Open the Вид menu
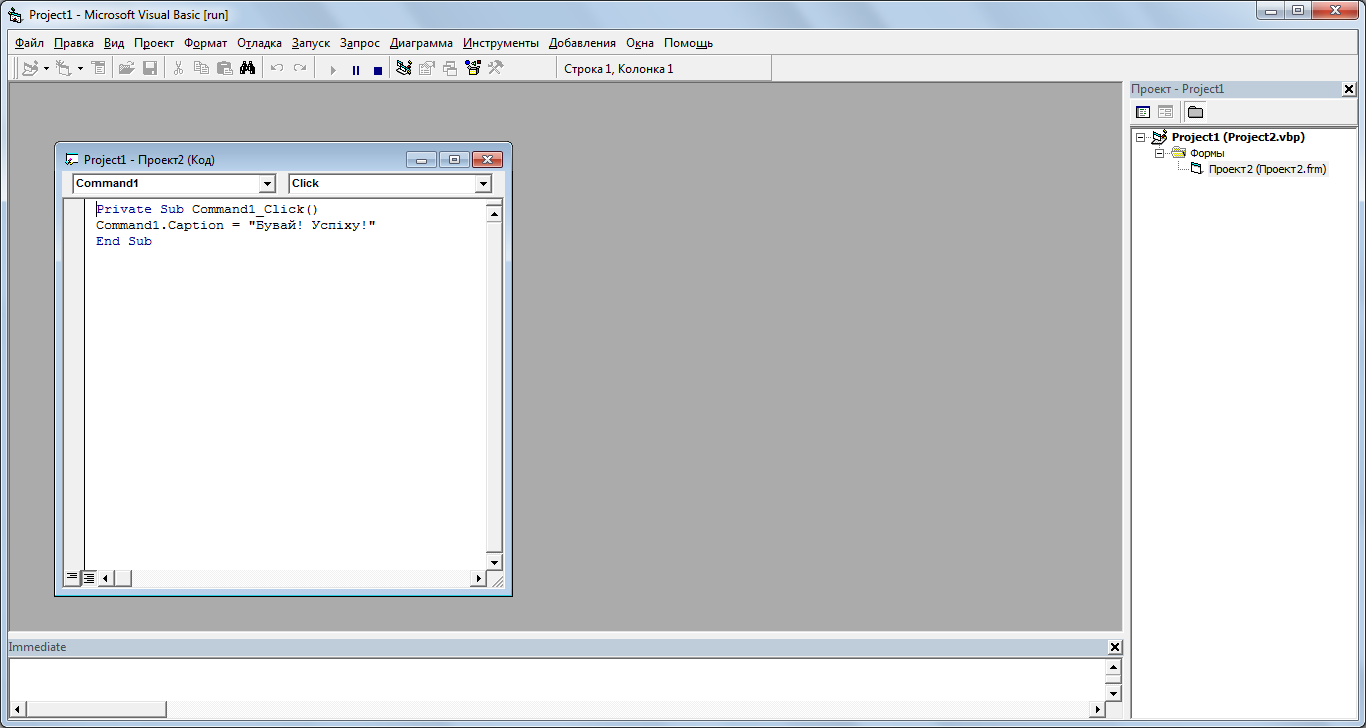Image resolution: width=1366 pixels, height=728 pixels. pyautogui.click(x=114, y=43)
